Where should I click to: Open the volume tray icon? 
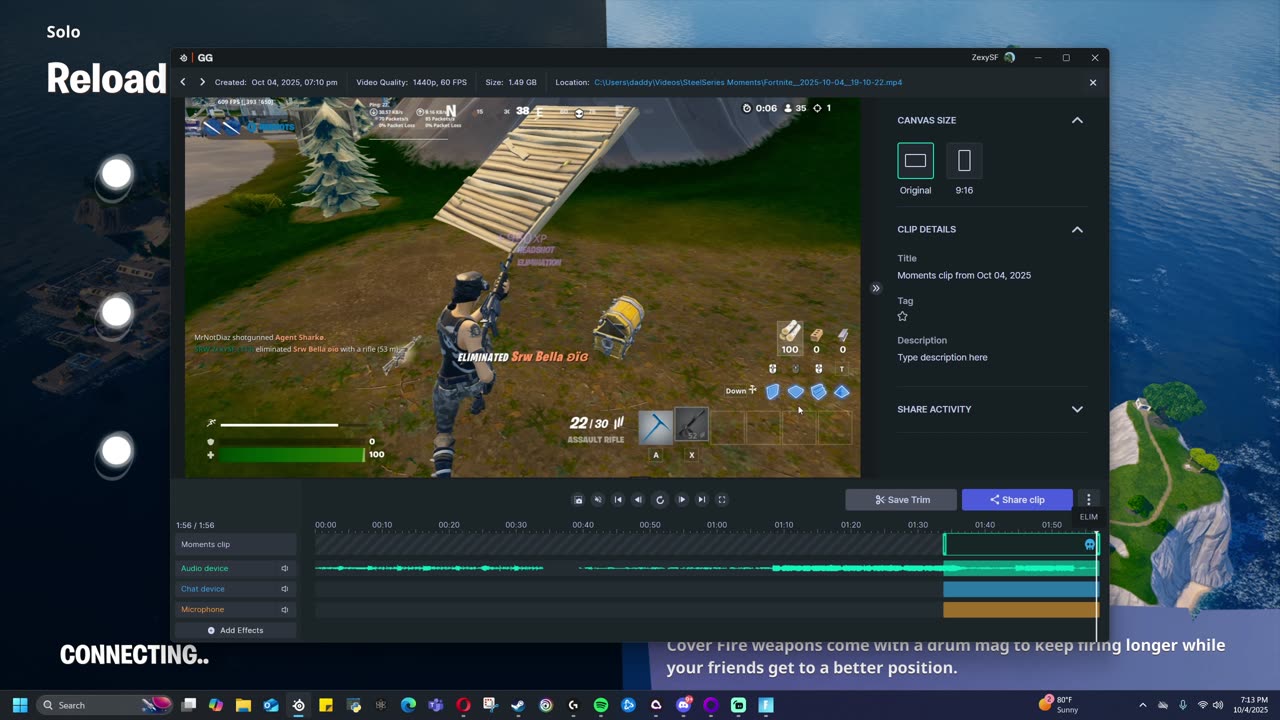[x=1219, y=705]
